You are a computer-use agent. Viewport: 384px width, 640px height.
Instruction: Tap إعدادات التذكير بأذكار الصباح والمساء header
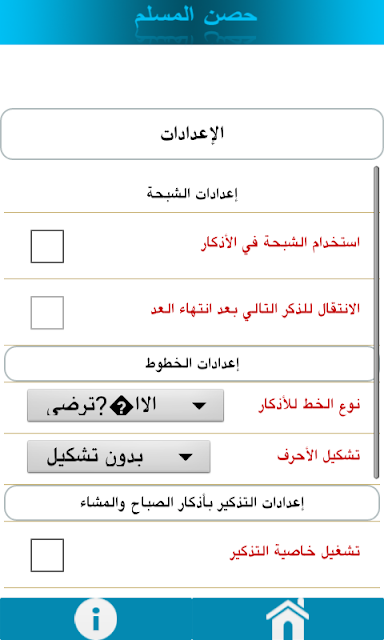click(x=192, y=503)
